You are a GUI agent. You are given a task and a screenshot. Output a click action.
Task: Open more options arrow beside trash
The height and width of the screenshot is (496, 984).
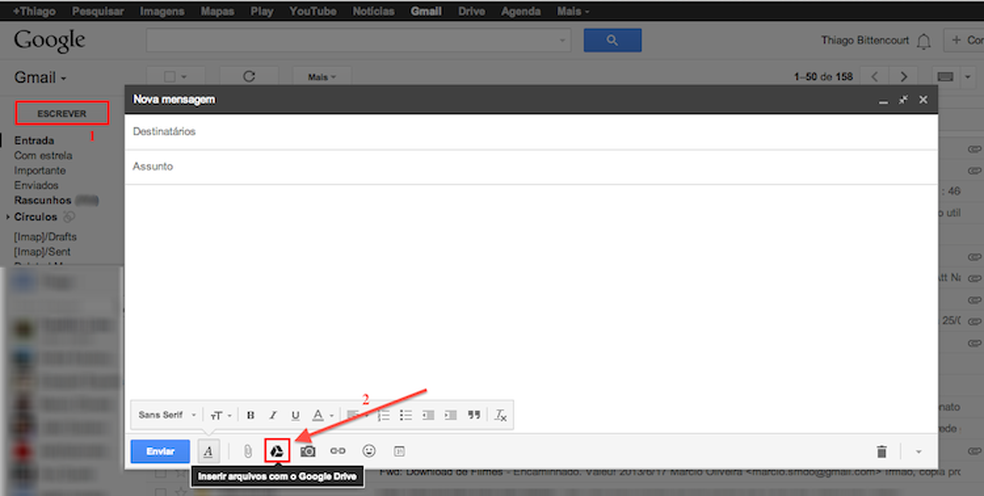(x=919, y=451)
